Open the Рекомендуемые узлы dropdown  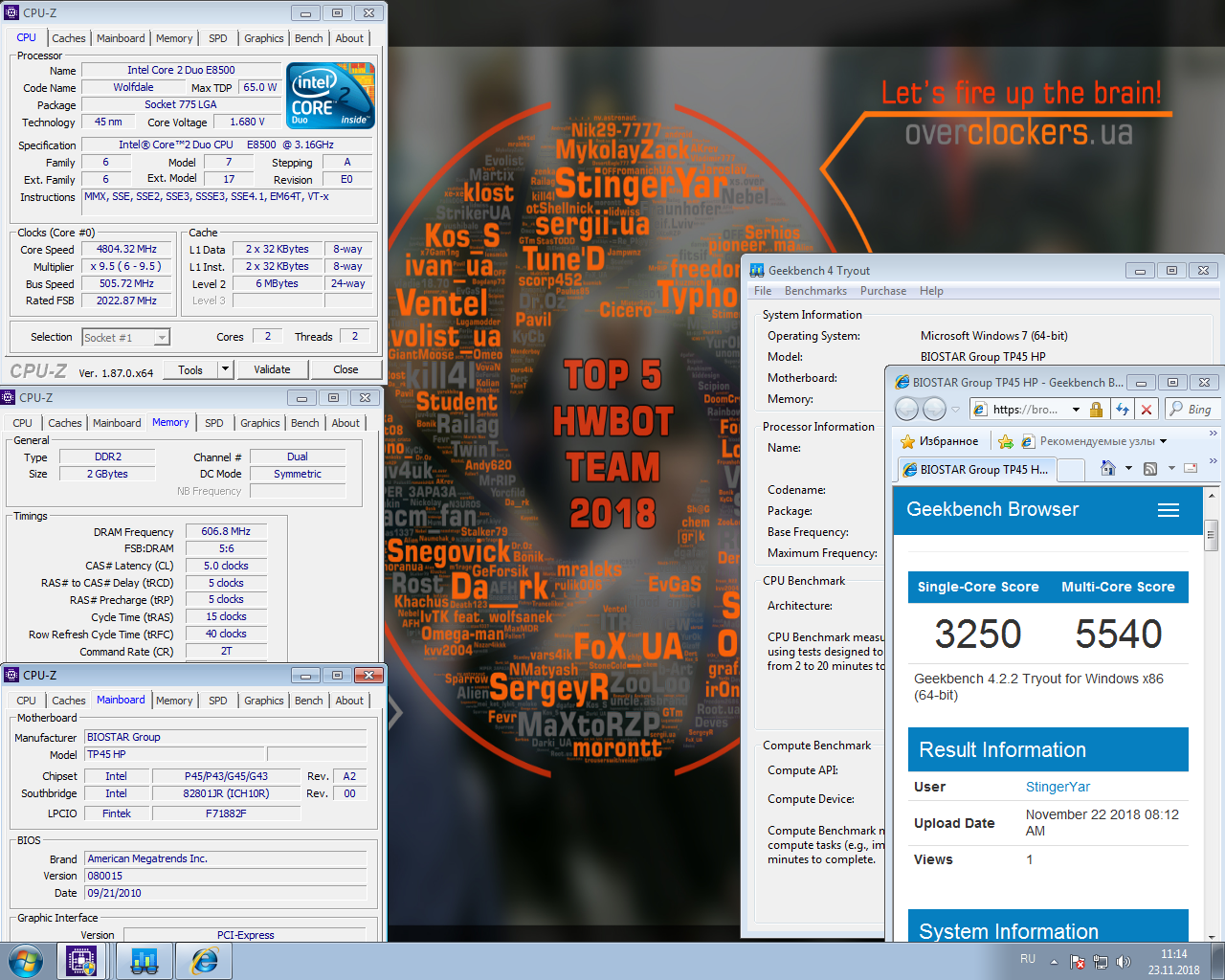(1094, 441)
